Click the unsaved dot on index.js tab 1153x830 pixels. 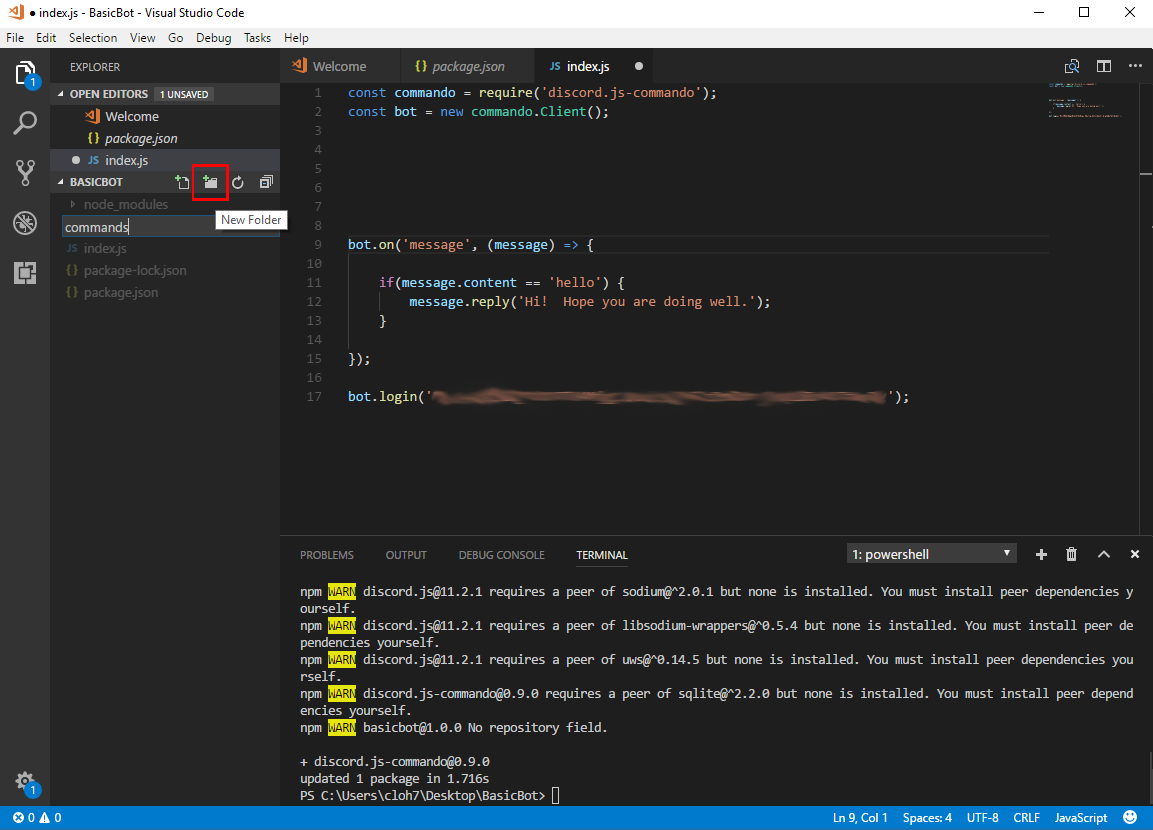639,66
